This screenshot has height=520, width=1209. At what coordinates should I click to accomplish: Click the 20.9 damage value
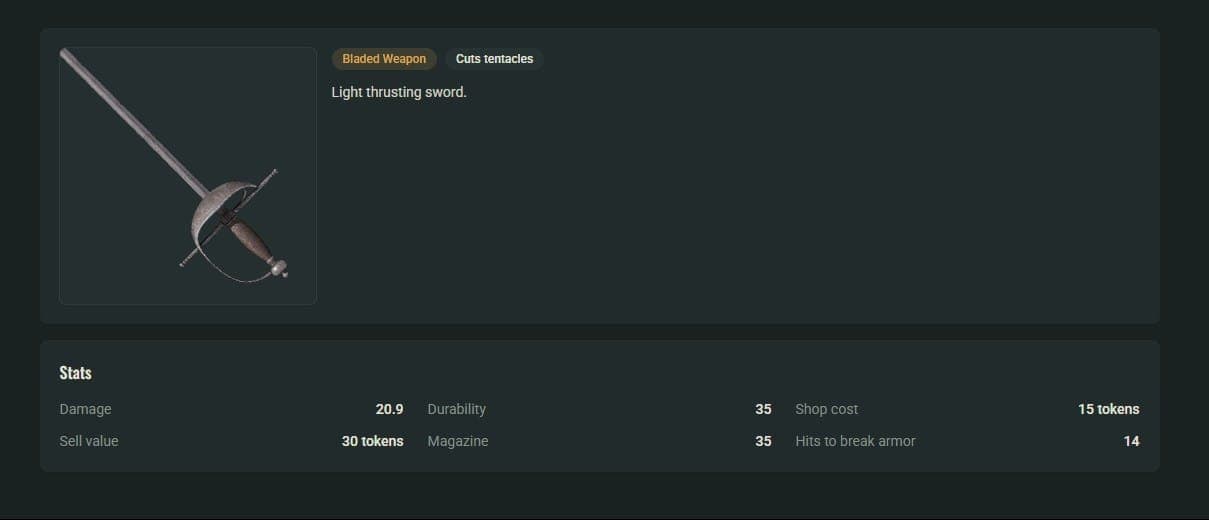389,409
